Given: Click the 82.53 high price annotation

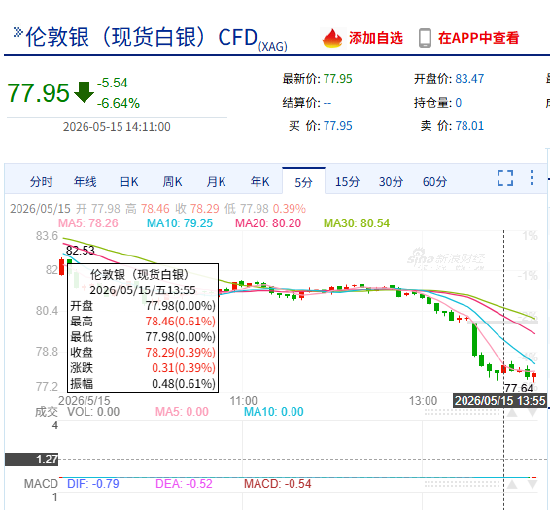Looking at the screenshot, I should 80,251.
